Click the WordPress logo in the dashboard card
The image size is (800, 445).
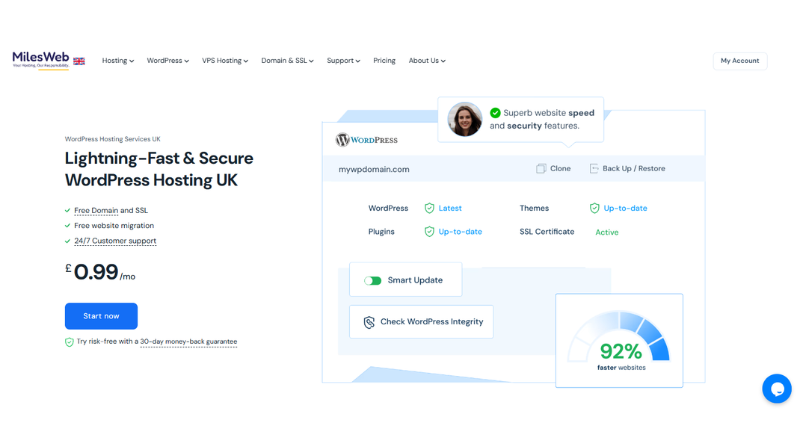[366, 139]
